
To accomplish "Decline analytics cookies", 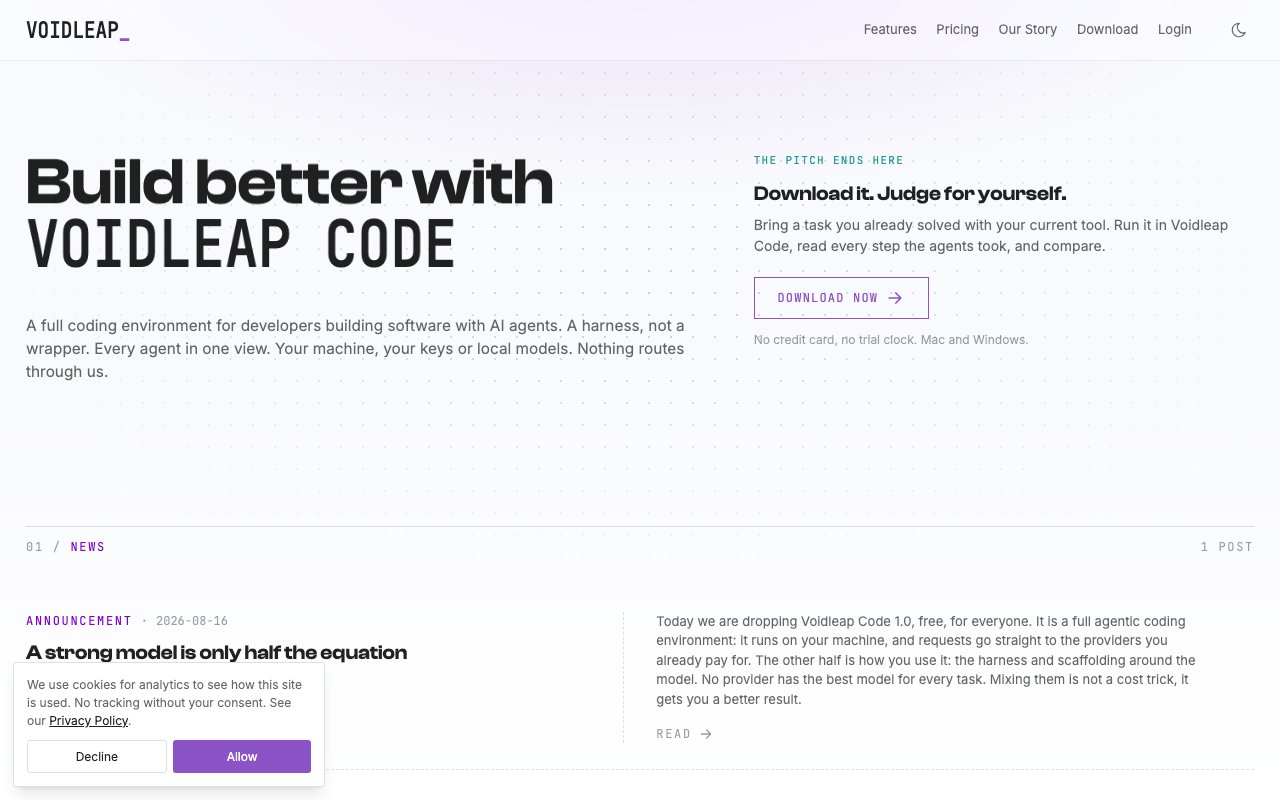I will [97, 757].
